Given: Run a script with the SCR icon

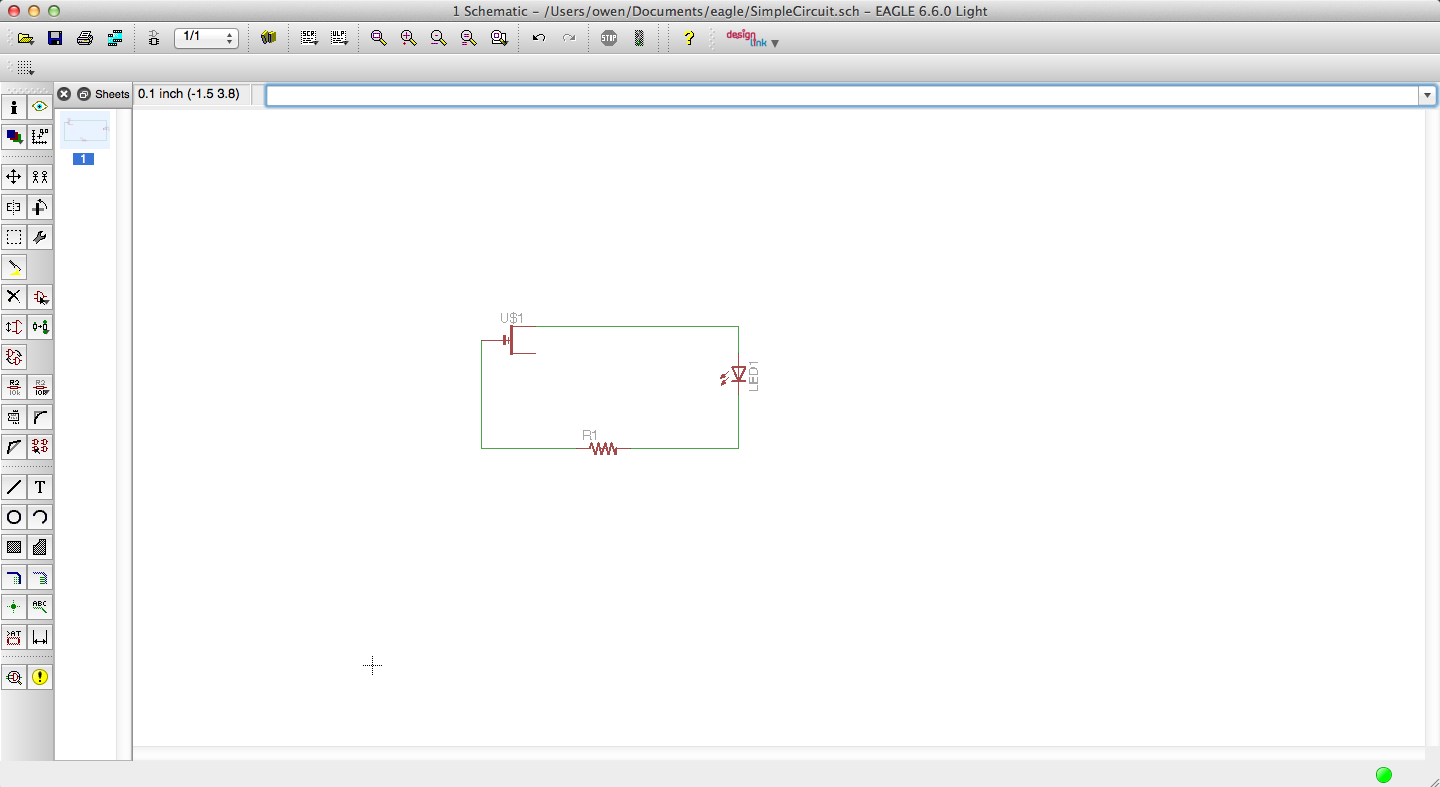Looking at the screenshot, I should coord(309,38).
